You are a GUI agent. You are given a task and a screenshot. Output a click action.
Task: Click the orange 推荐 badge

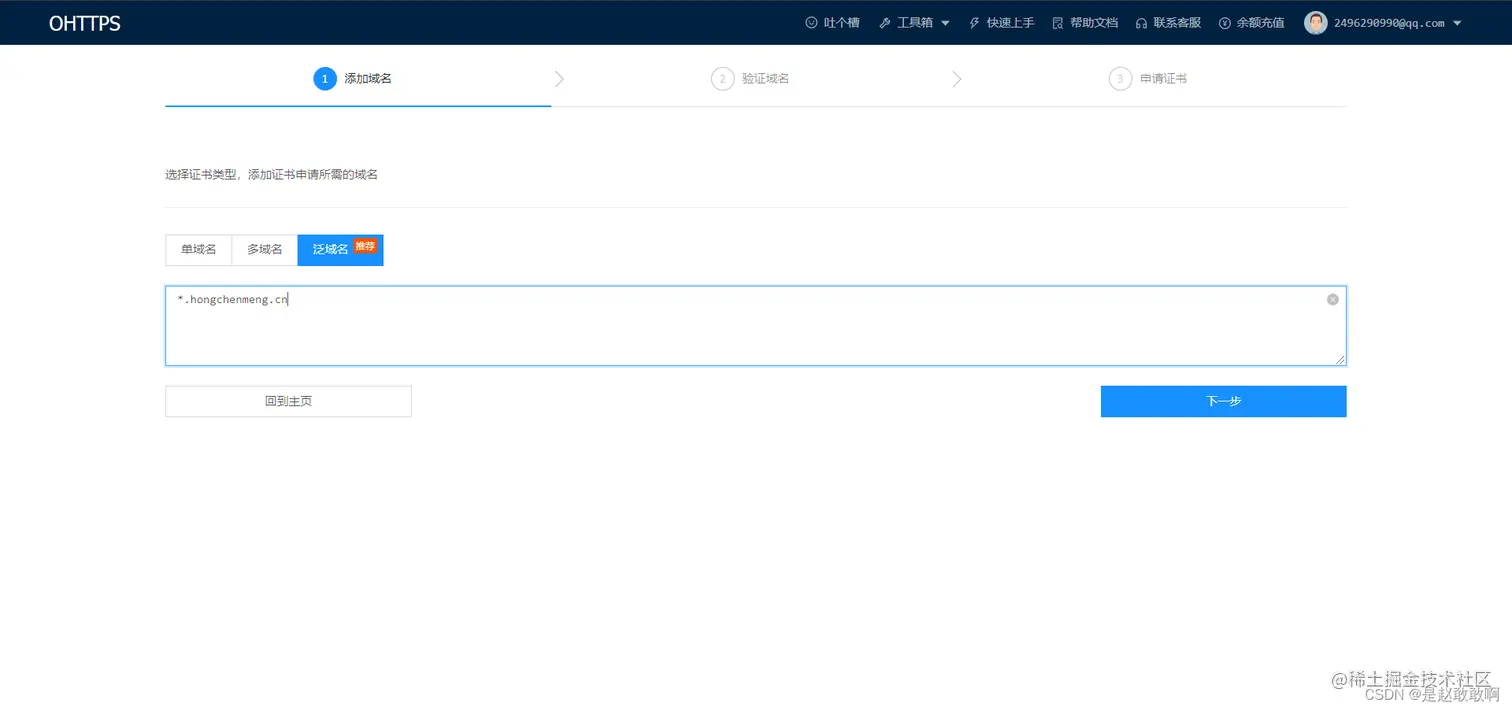tap(365, 246)
